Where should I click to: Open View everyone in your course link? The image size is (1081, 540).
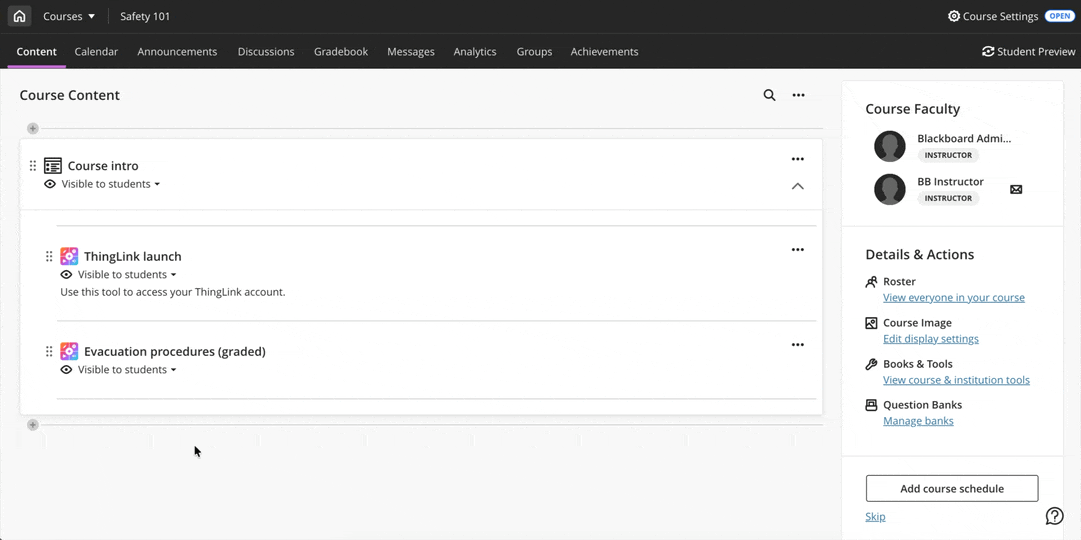pos(953,297)
